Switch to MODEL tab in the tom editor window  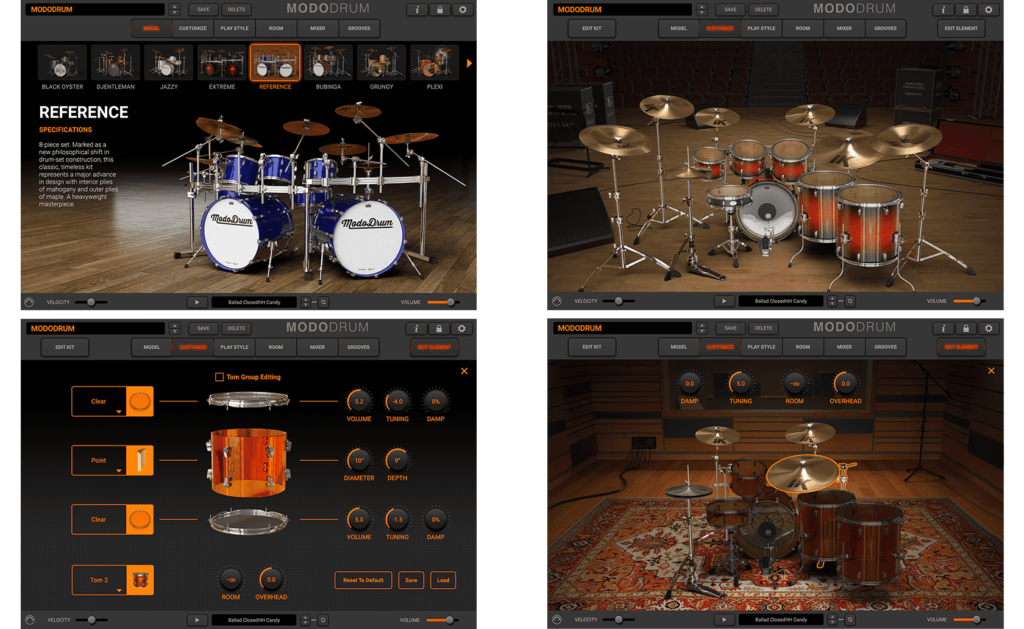click(152, 347)
